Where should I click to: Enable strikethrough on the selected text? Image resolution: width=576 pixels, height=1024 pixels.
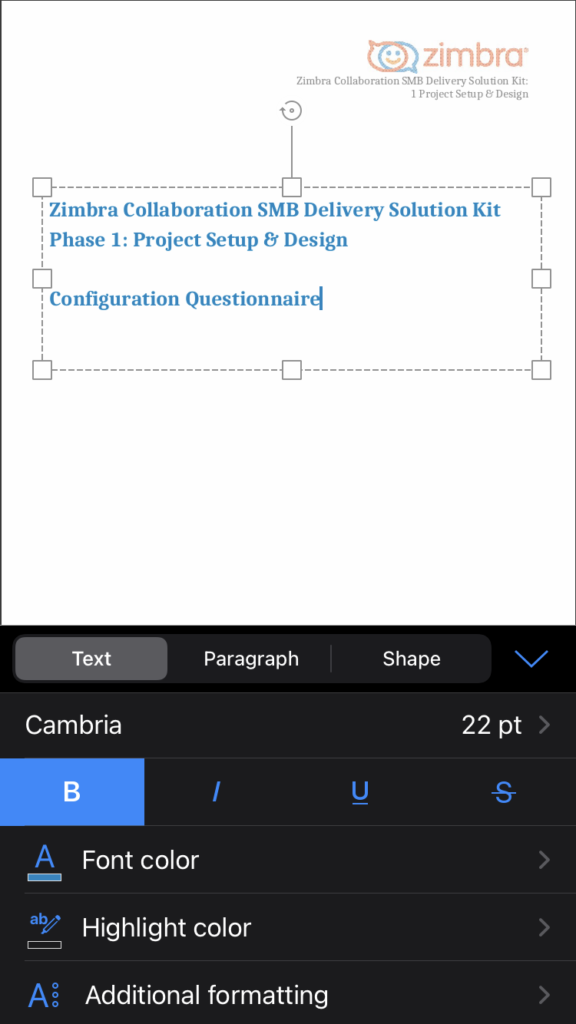pos(504,791)
